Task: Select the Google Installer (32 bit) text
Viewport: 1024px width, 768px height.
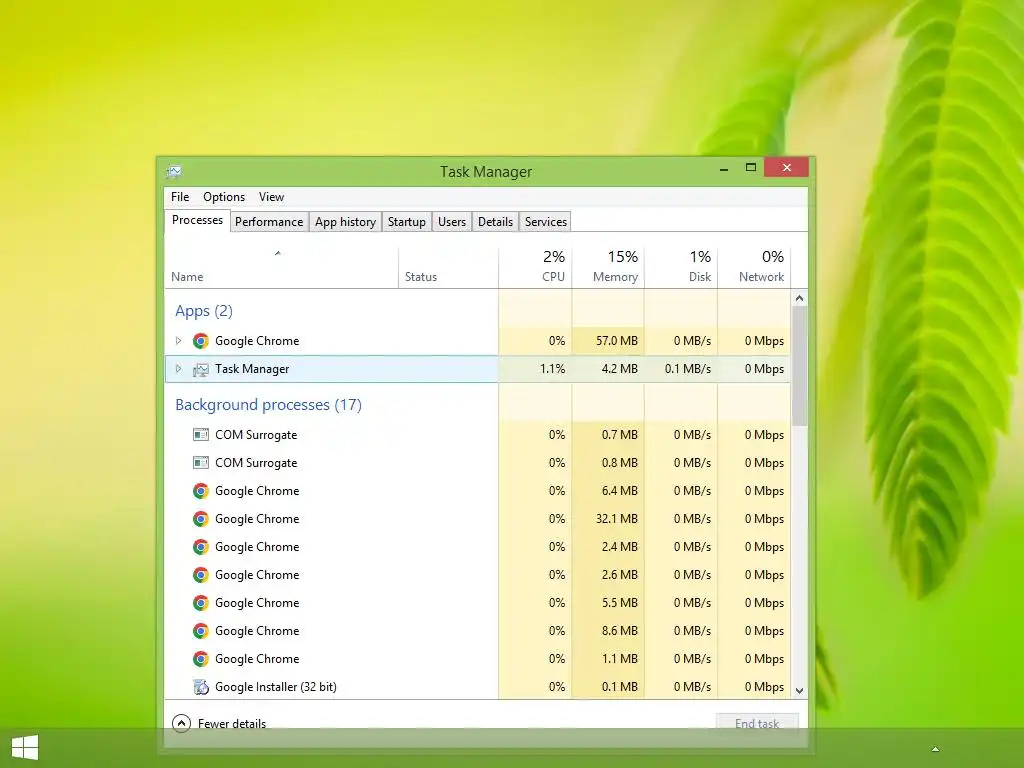Action: (x=276, y=687)
